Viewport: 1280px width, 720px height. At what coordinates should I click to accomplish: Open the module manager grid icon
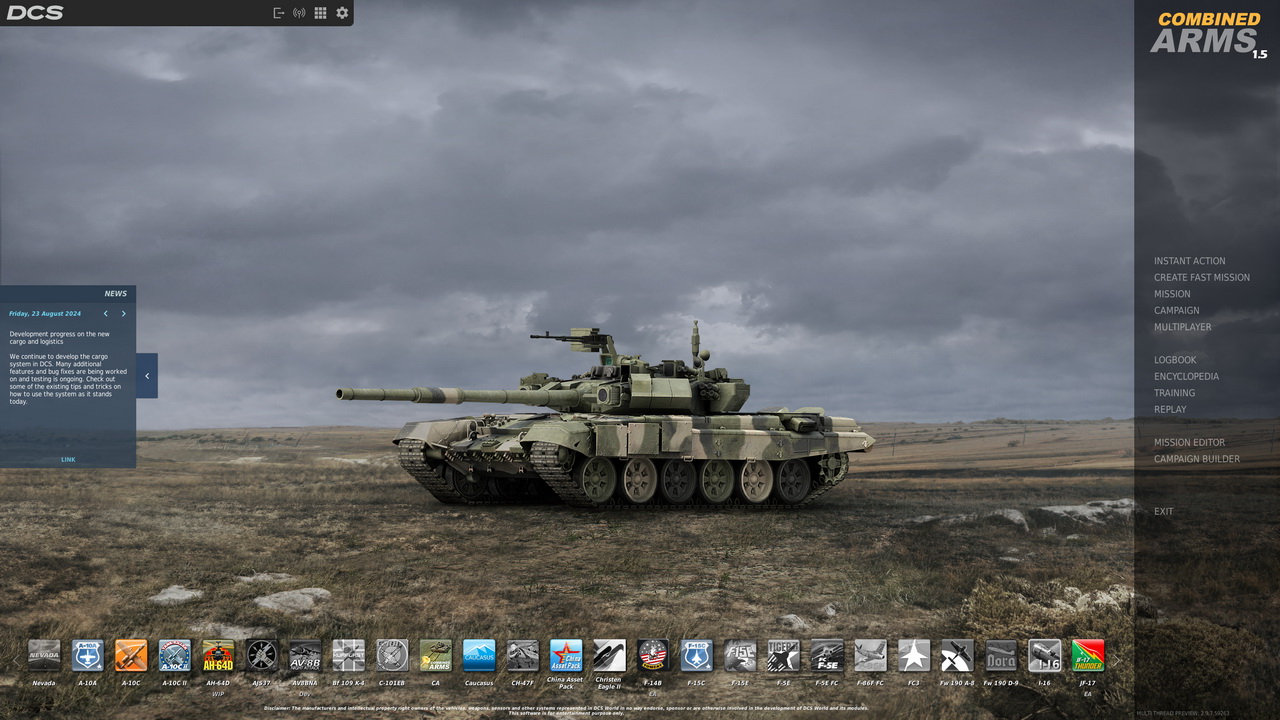click(x=320, y=13)
